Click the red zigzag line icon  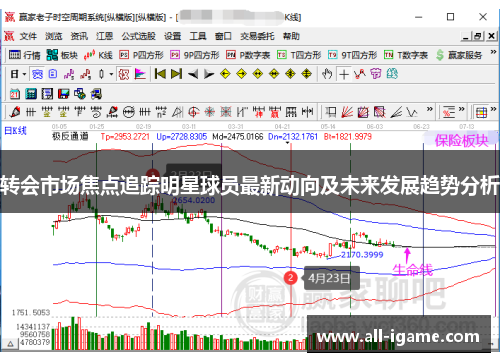click(x=360, y=74)
